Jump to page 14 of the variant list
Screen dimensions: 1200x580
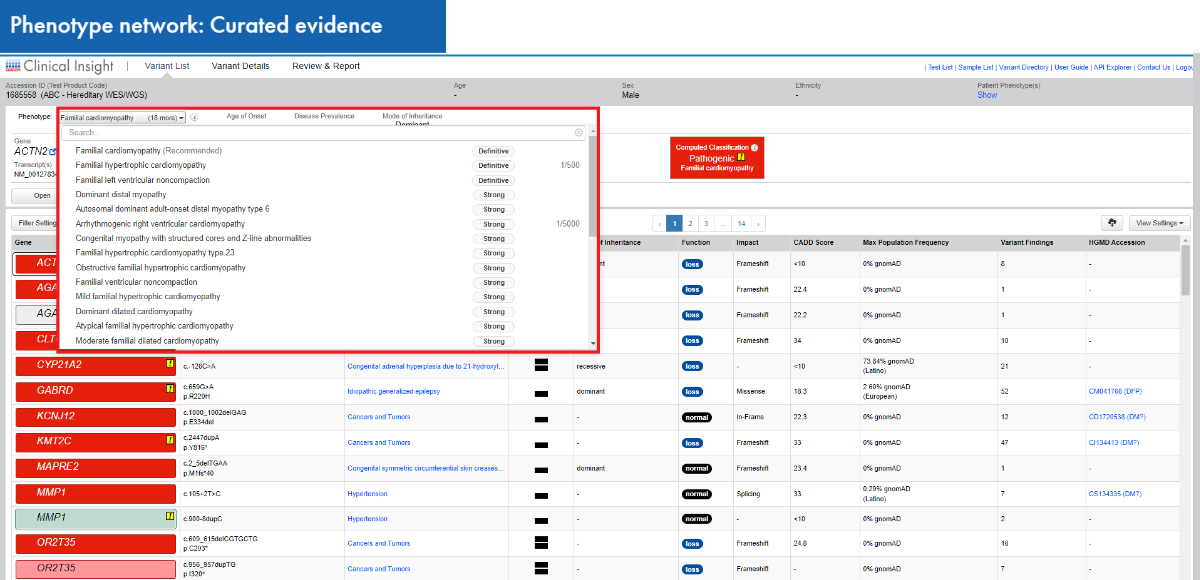point(741,223)
